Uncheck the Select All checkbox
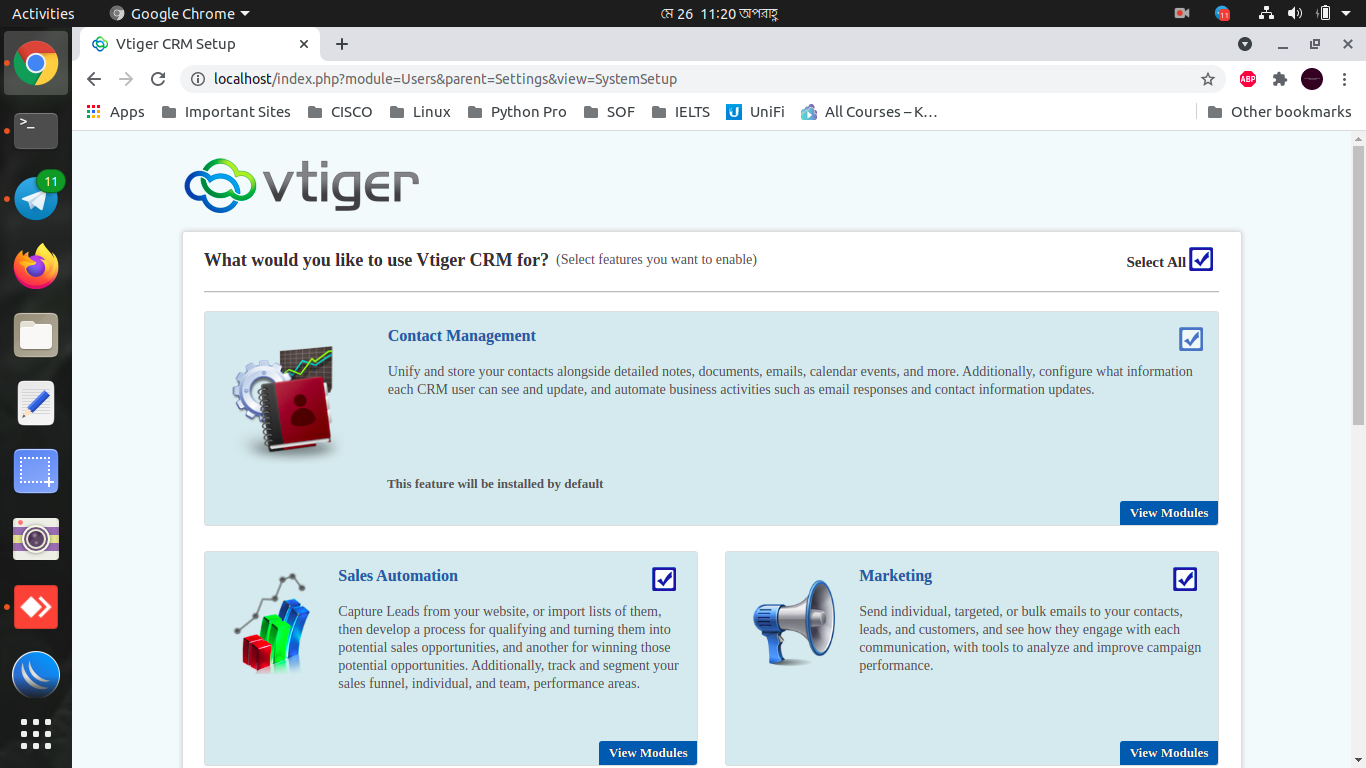 click(1200, 258)
